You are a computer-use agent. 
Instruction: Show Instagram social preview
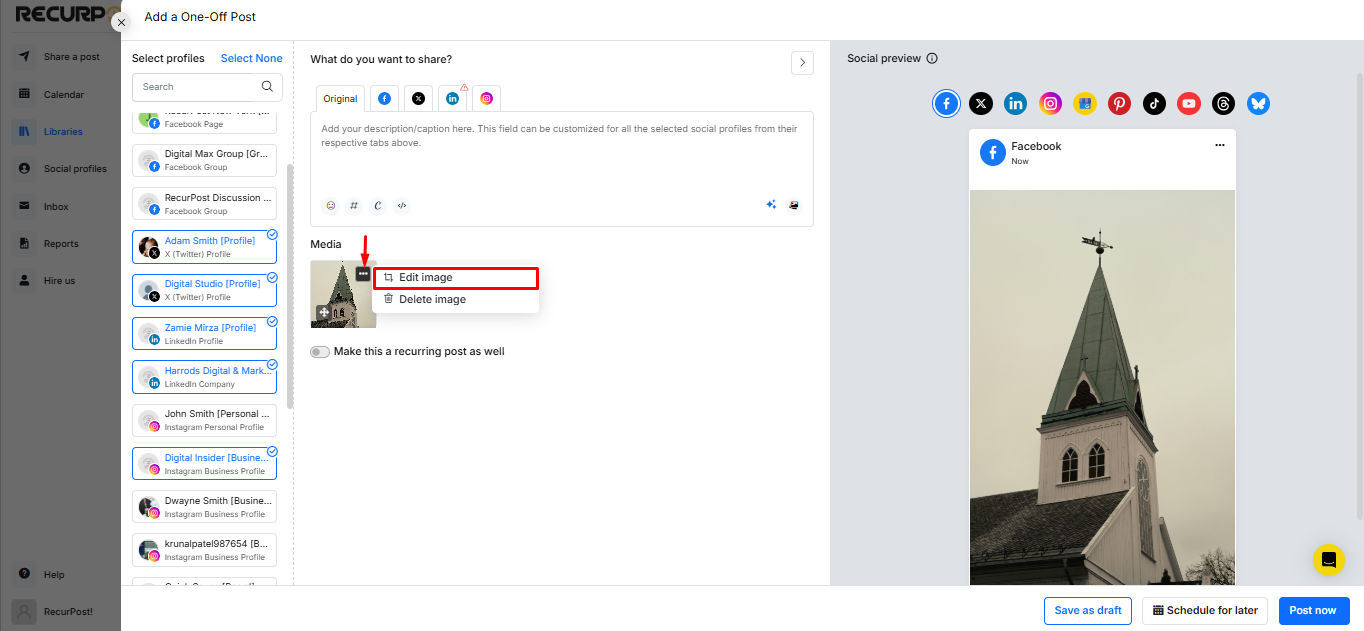point(1050,103)
